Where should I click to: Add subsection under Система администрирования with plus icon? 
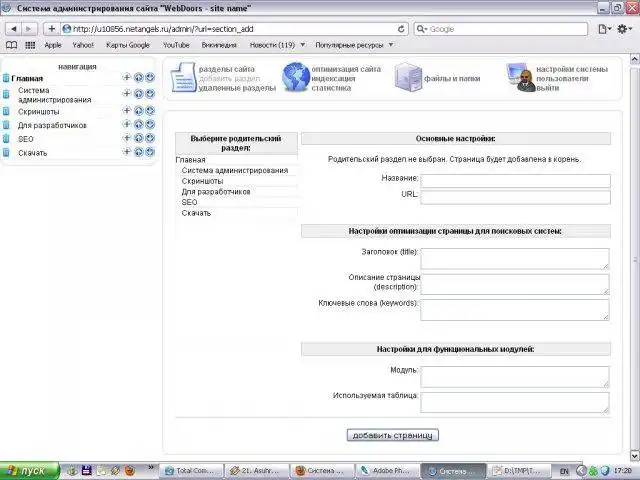click(x=127, y=93)
